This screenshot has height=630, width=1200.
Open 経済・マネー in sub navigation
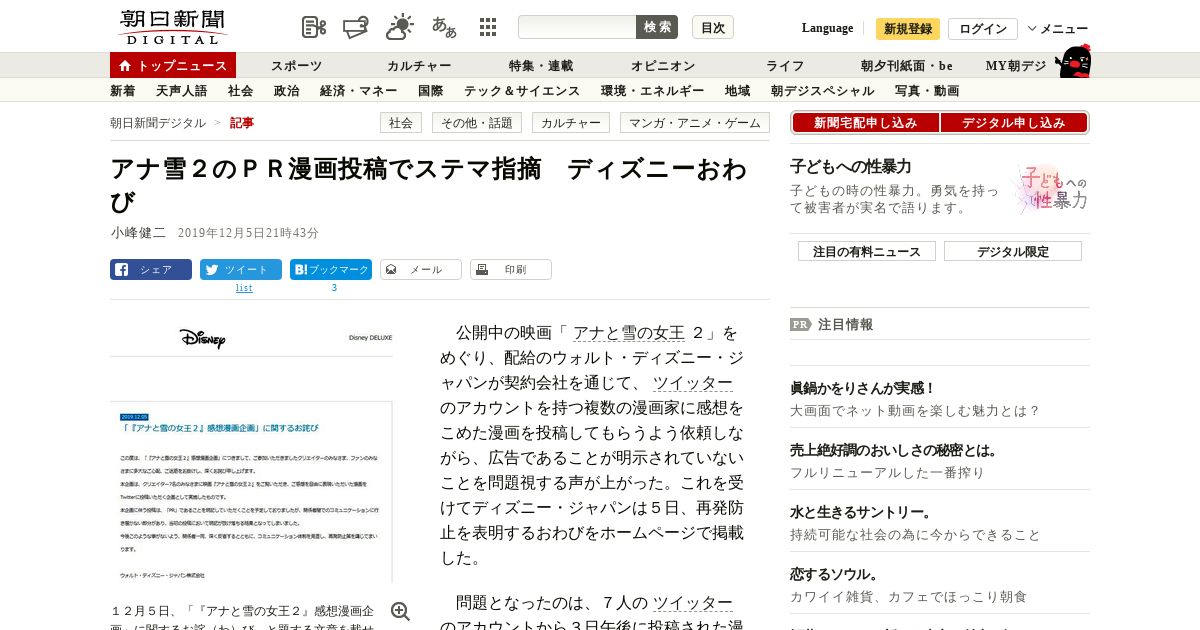tap(359, 91)
